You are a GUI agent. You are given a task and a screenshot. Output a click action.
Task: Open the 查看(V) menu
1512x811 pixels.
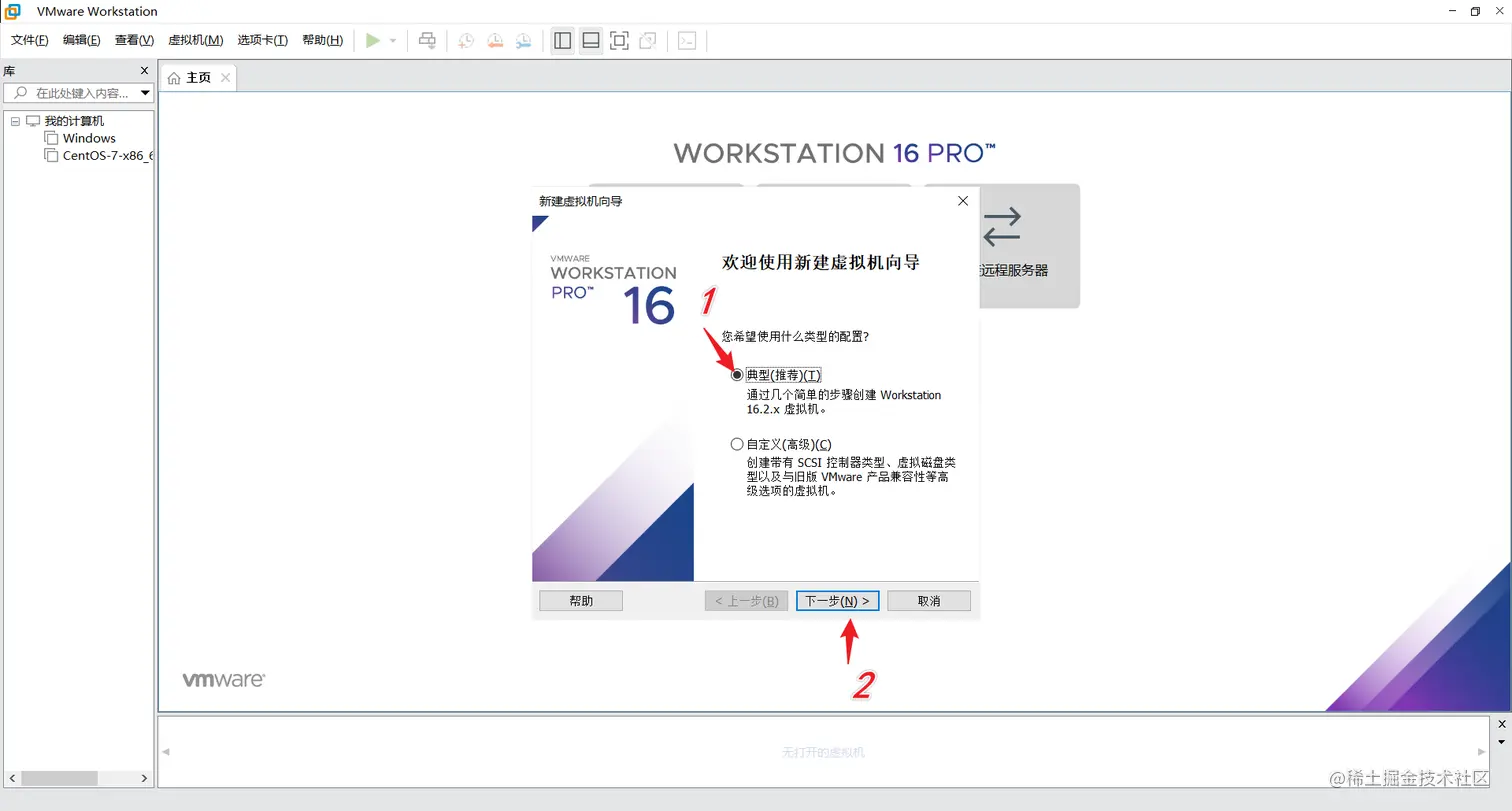point(134,40)
